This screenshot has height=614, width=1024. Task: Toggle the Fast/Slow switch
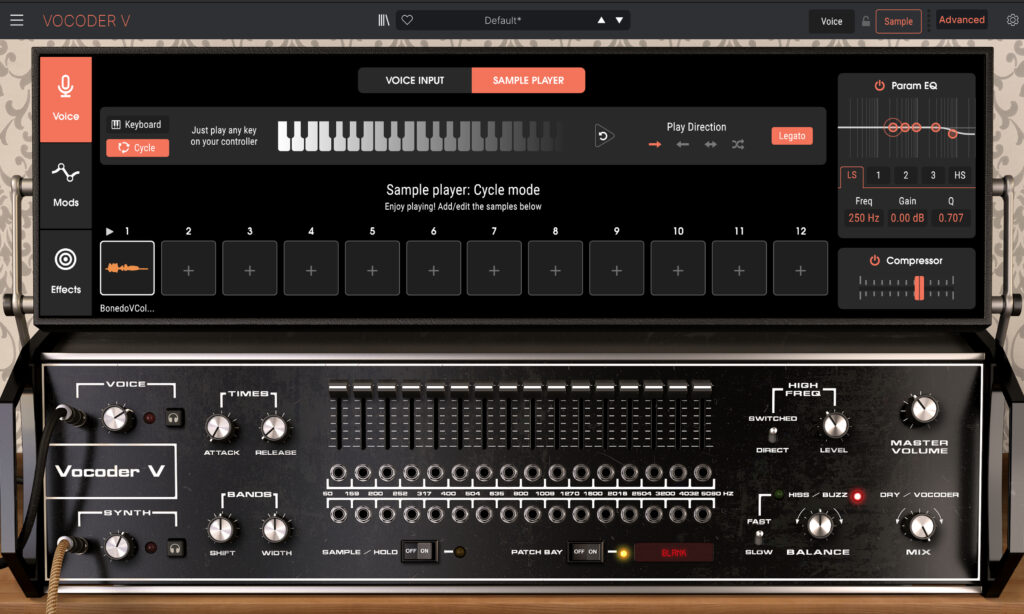[x=759, y=537]
